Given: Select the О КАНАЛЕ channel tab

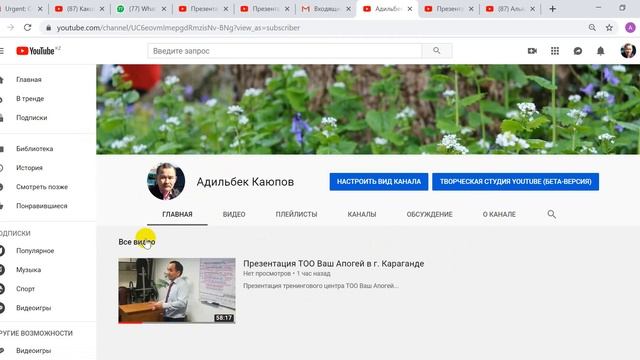Looking at the screenshot, I should coord(499,214).
